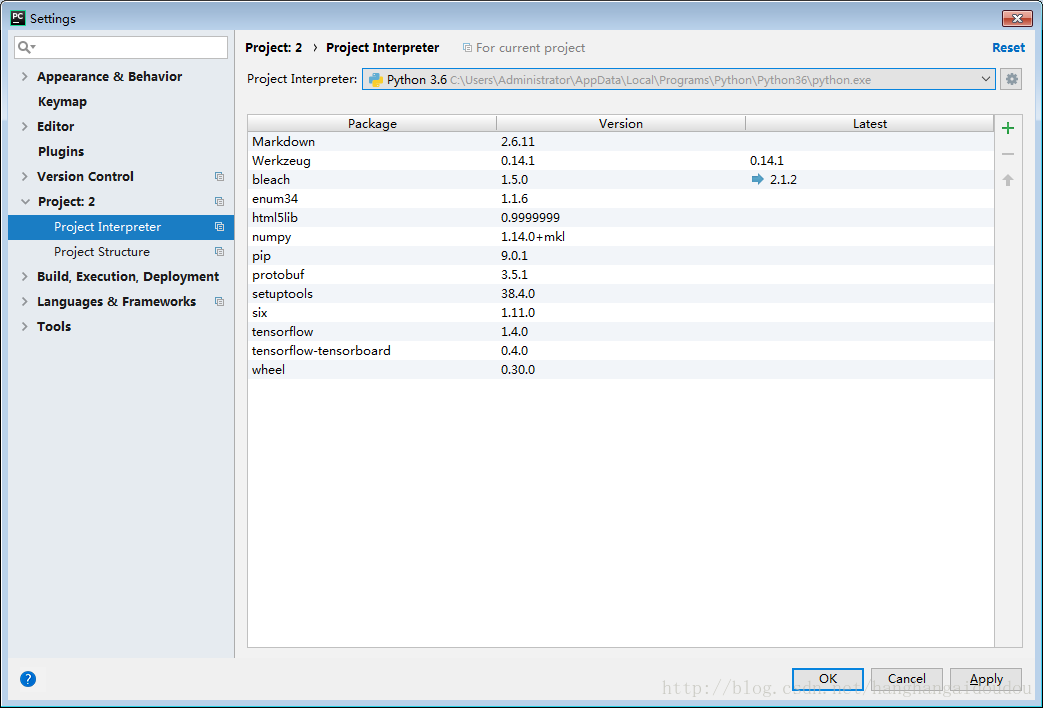Click the Project: 2 breadcrumb
Screen dimensions: 1043x708
tap(273, 48)
